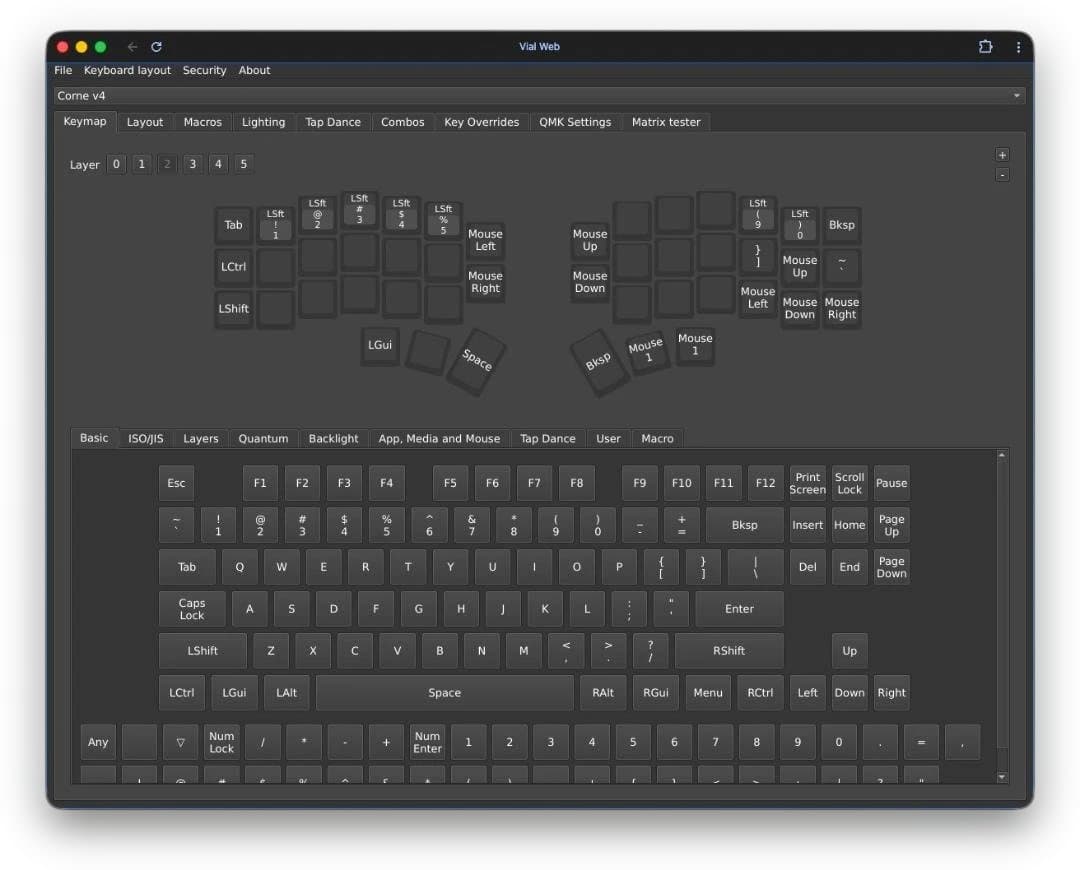Select the App, Media and Mouse keycode tab
Viewport: 1080px width, 870px height.
440,438
